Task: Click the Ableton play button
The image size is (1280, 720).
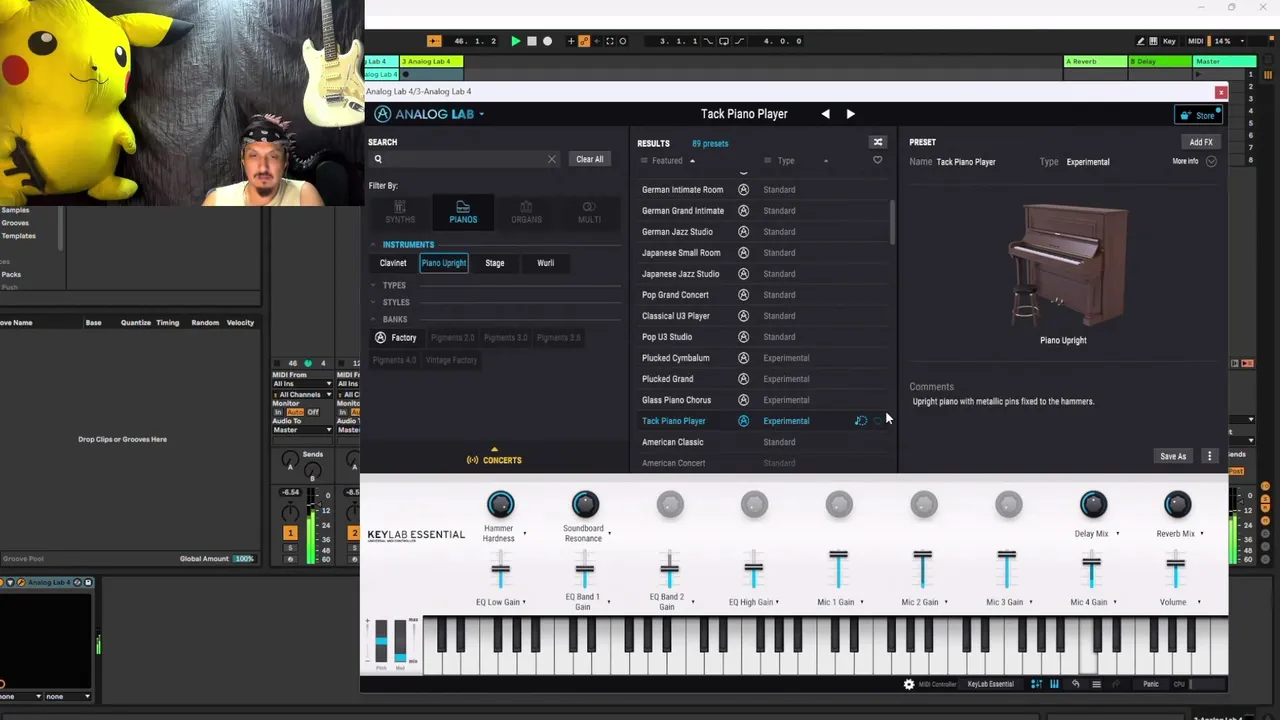Action: coord(515,41)
